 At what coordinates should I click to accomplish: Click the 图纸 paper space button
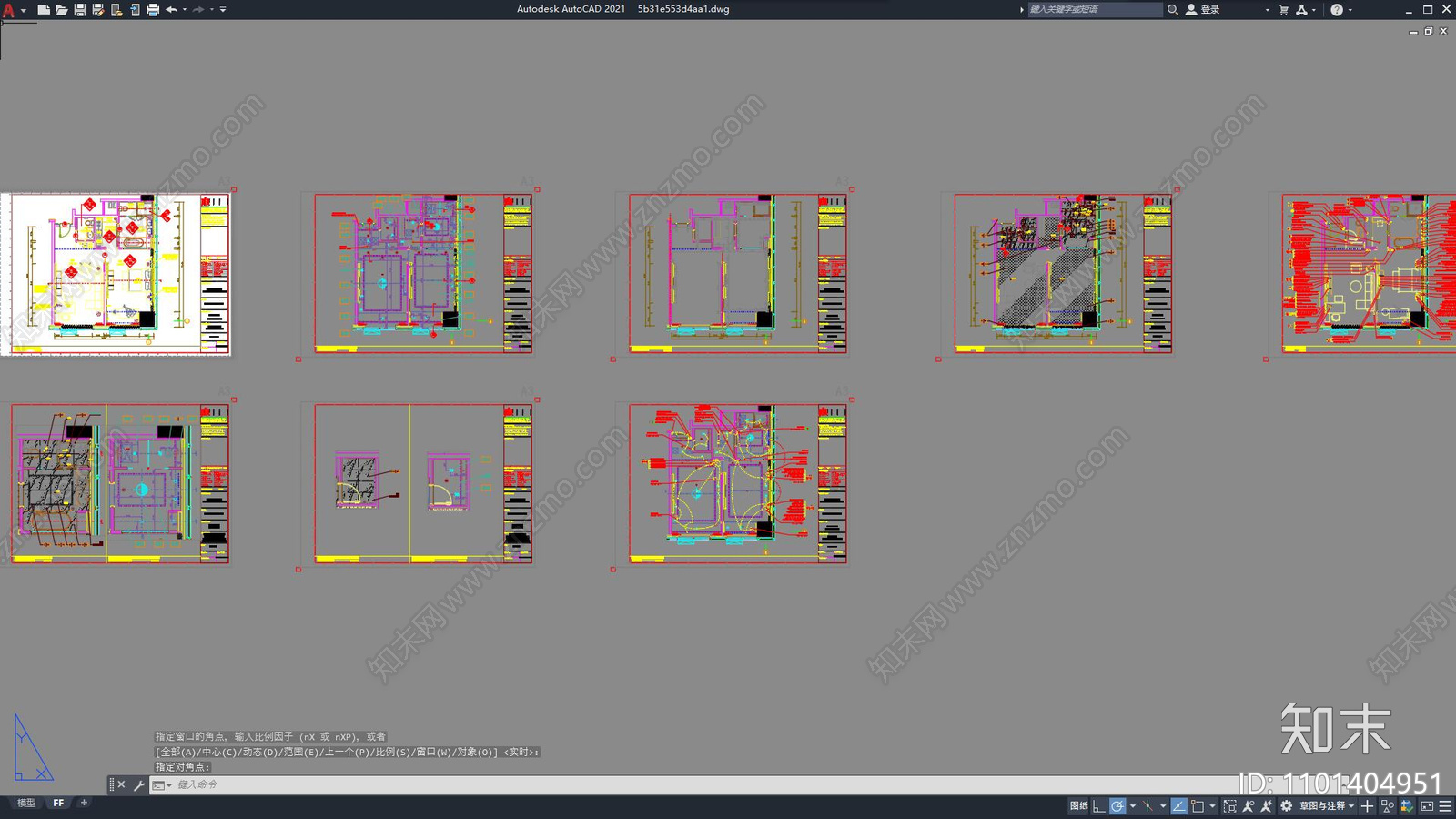pyautogui.click(x=1079, y=805)
